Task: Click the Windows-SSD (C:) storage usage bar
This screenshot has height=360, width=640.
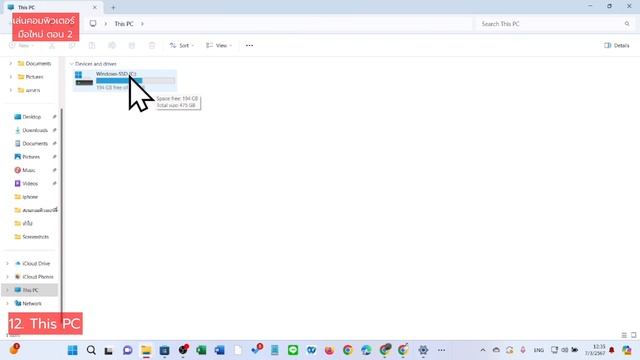Action: pos(136,81)
